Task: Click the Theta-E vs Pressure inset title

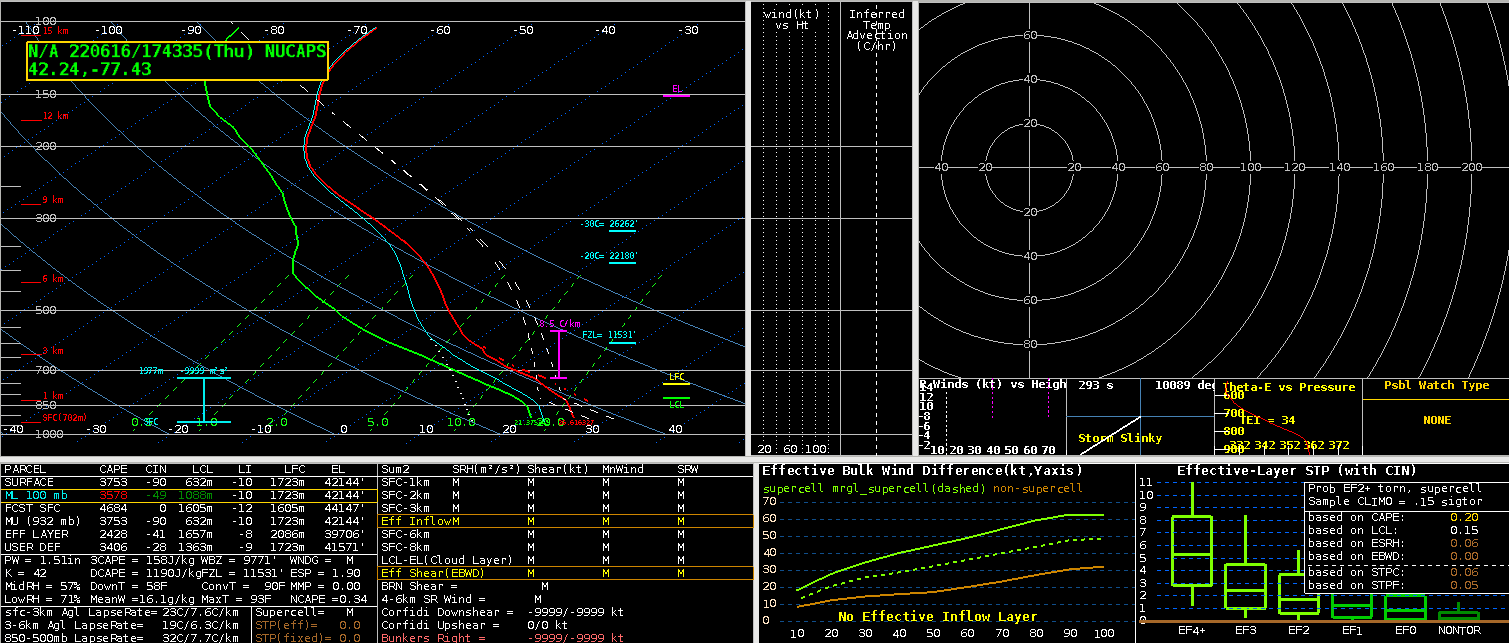Action: pyautogui.click(x=1289, y=387)
